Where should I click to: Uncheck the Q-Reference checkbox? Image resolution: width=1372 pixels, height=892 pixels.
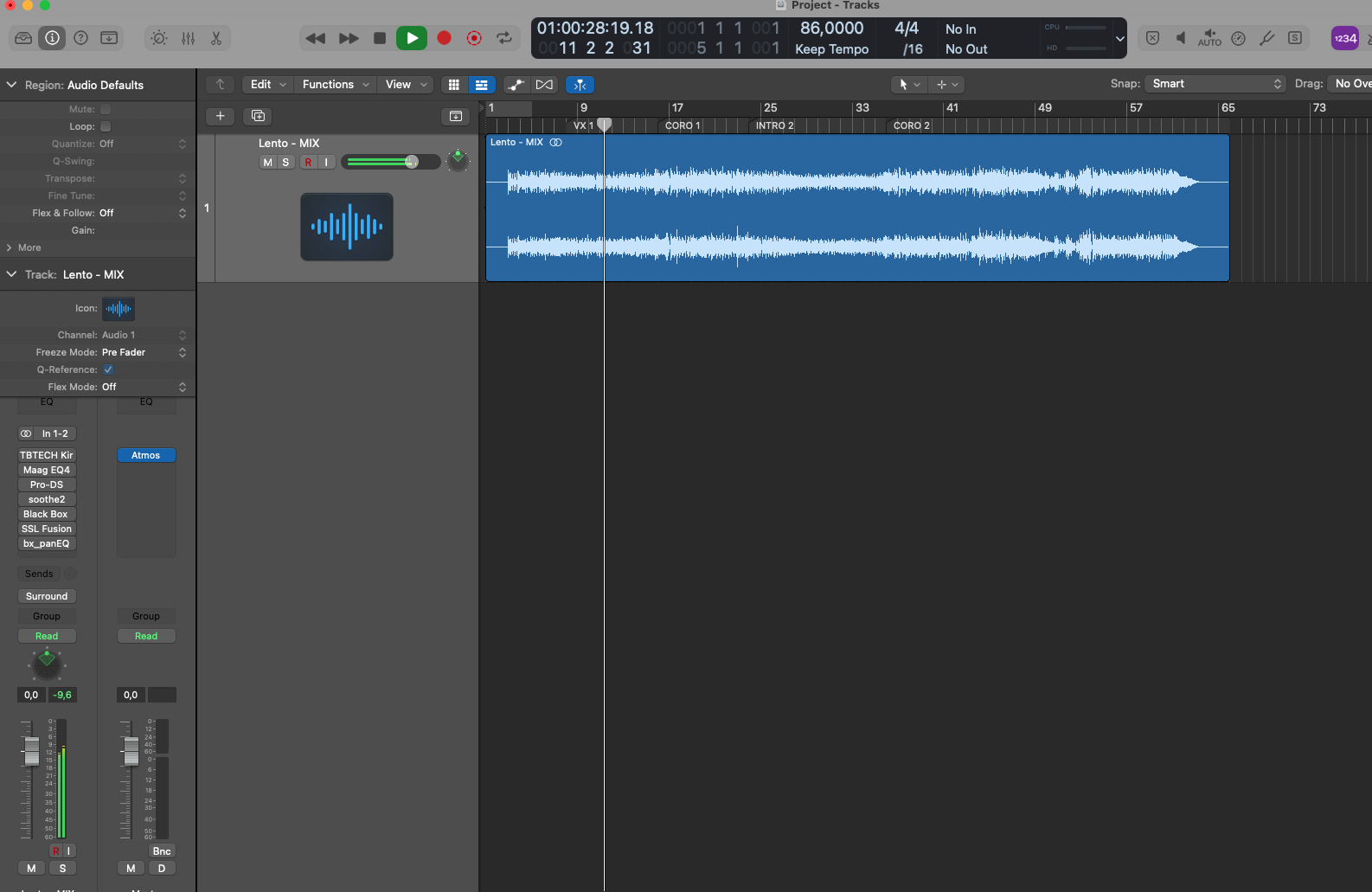tap(108, 369)
